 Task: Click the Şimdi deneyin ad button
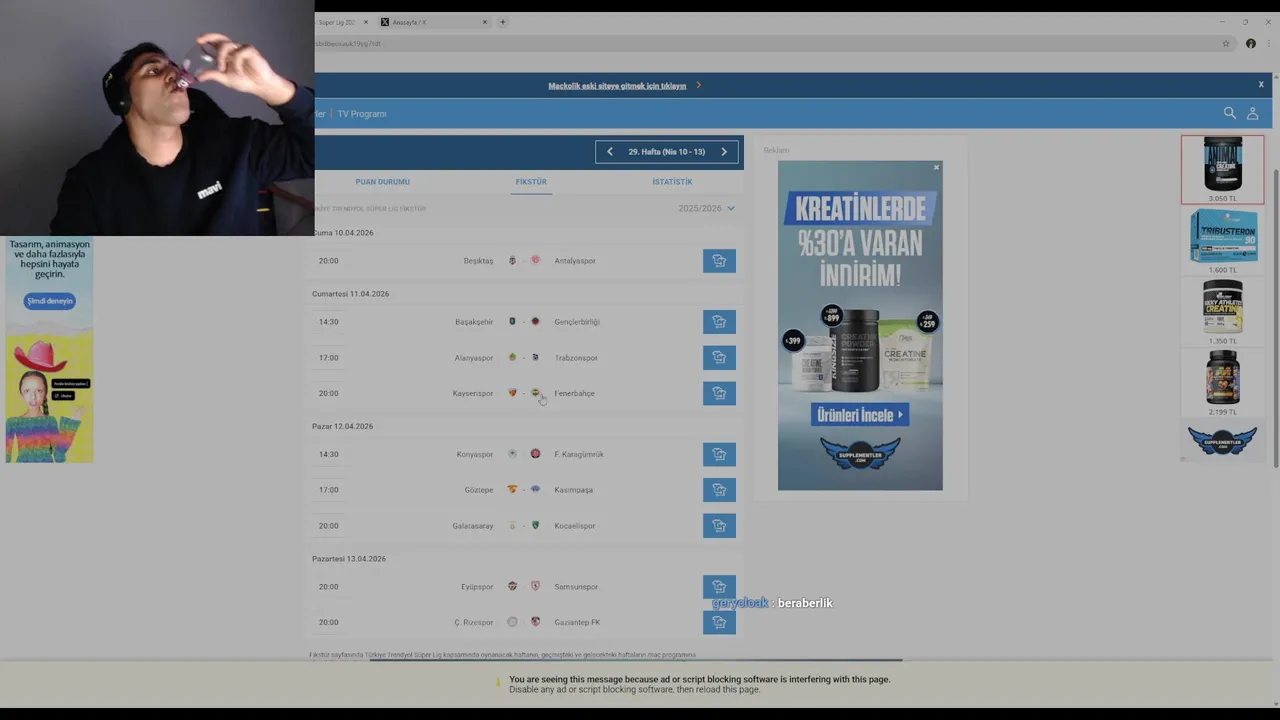click(50, 301)
